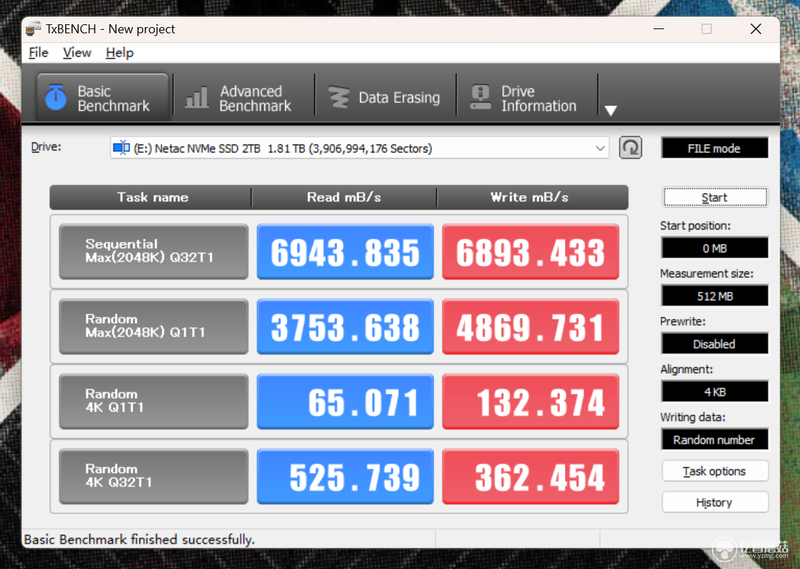800x569 pixels.
Task: Click the FILE mode button
Action: coord(714,149)
